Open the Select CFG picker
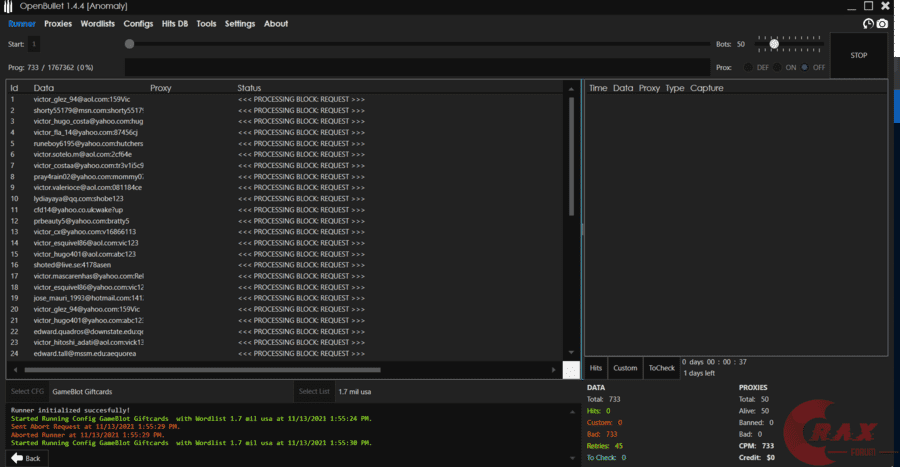The width and height of the screenshot is (900, 467). click(x=26, y=391)
